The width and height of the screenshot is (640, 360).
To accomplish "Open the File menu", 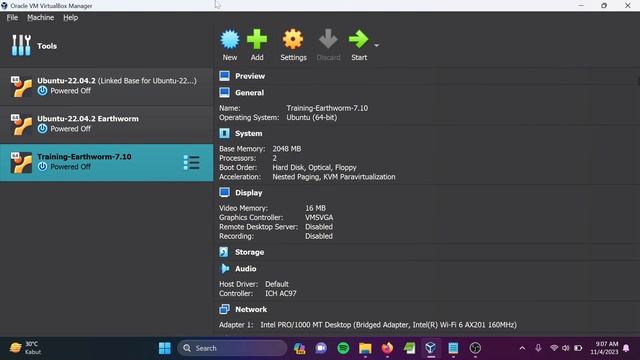I will pyautogui.click(x=12, y=18).
